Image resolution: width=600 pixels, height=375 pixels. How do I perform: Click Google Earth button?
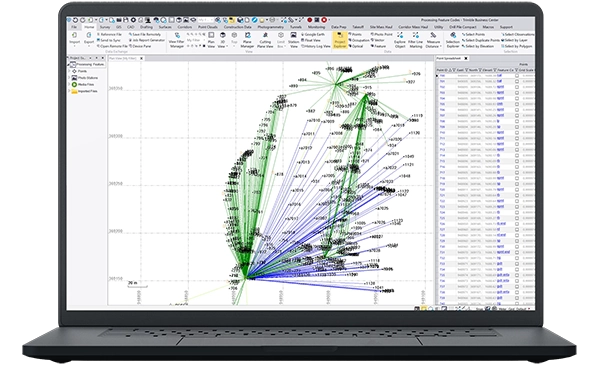click(x=313, y=34)
